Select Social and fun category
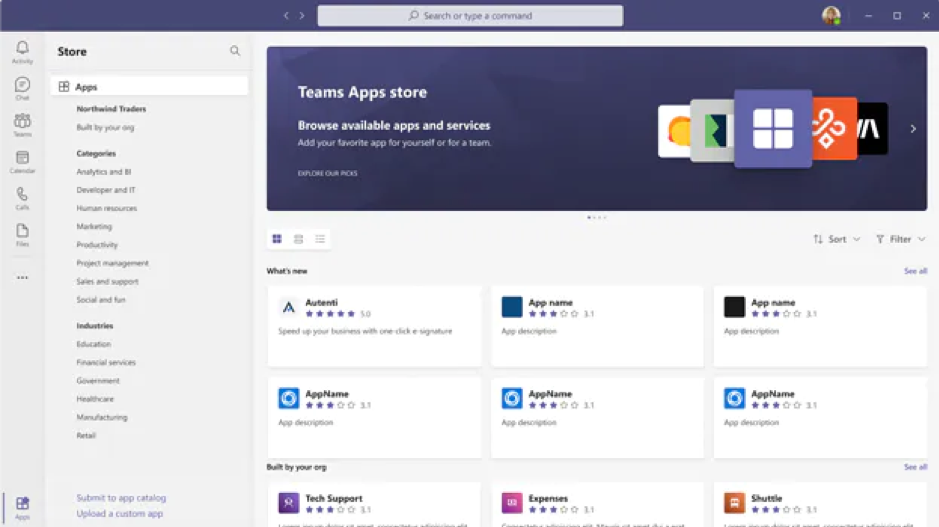The height and width of the screenshot is (527, 939). [x=101, y=299]
